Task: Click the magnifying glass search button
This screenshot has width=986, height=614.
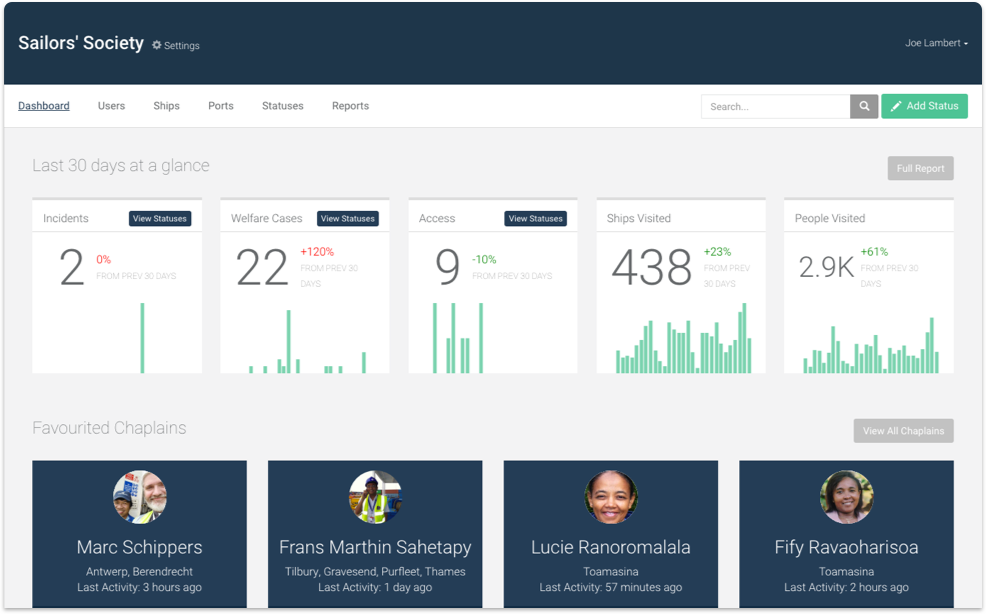Action: click(x=864, y=107)
